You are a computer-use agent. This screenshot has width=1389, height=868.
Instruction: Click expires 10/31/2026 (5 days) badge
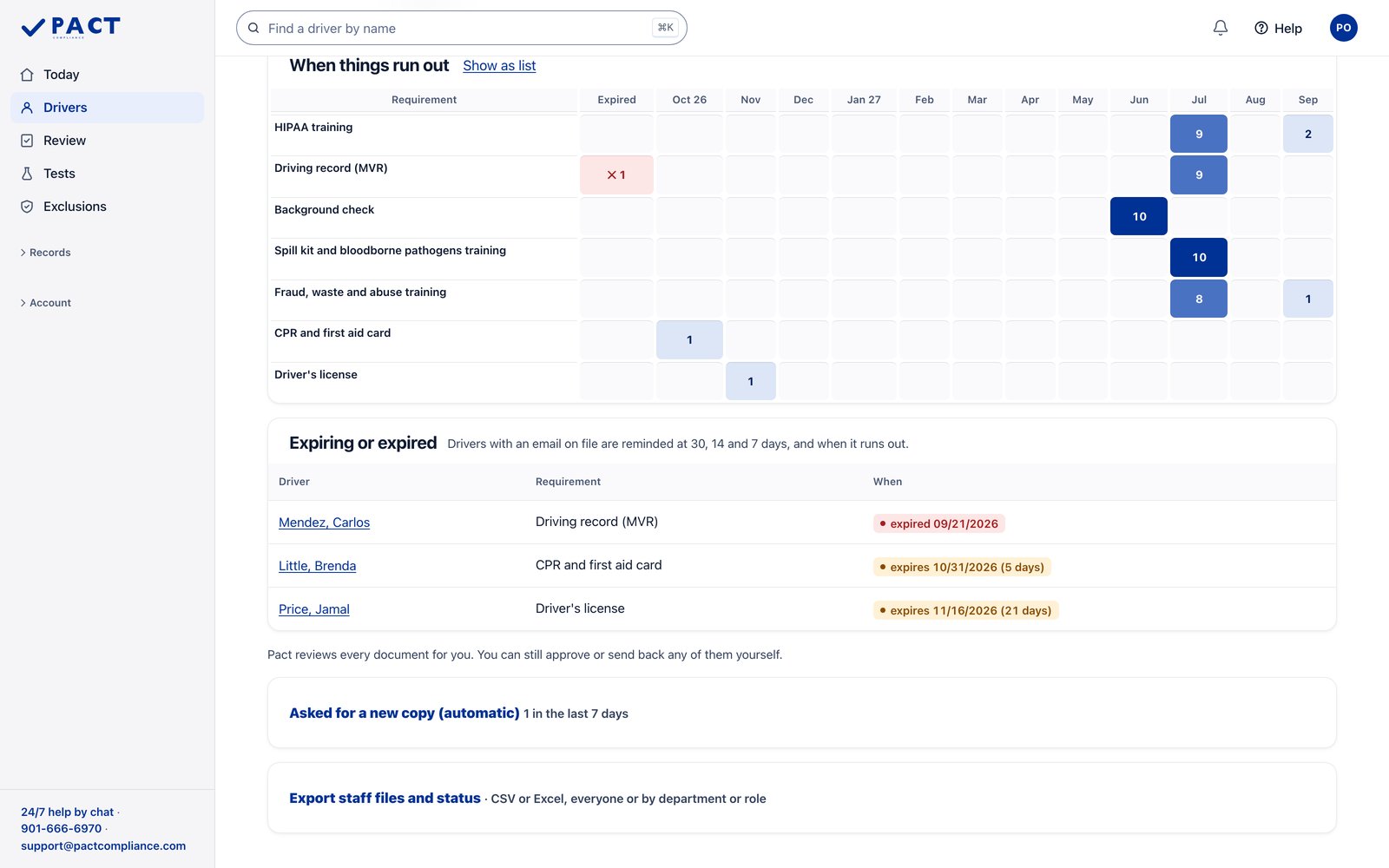pyautogui.click(x=962, y=567)
